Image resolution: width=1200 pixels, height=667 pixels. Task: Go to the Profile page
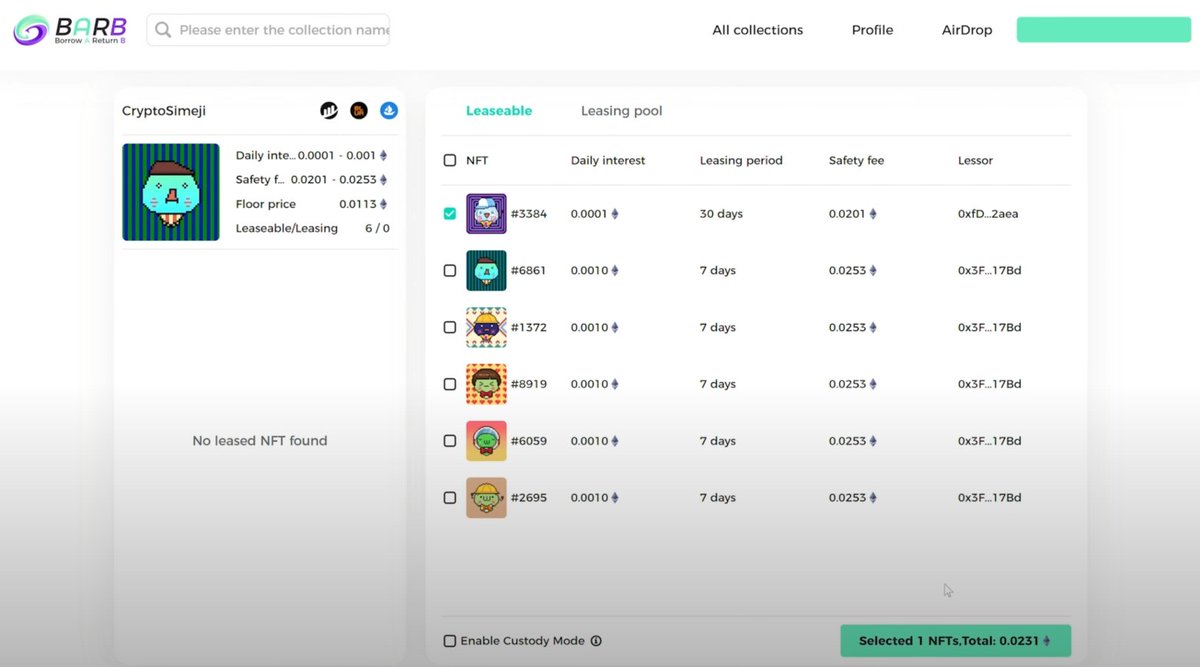tap(872, 30)
